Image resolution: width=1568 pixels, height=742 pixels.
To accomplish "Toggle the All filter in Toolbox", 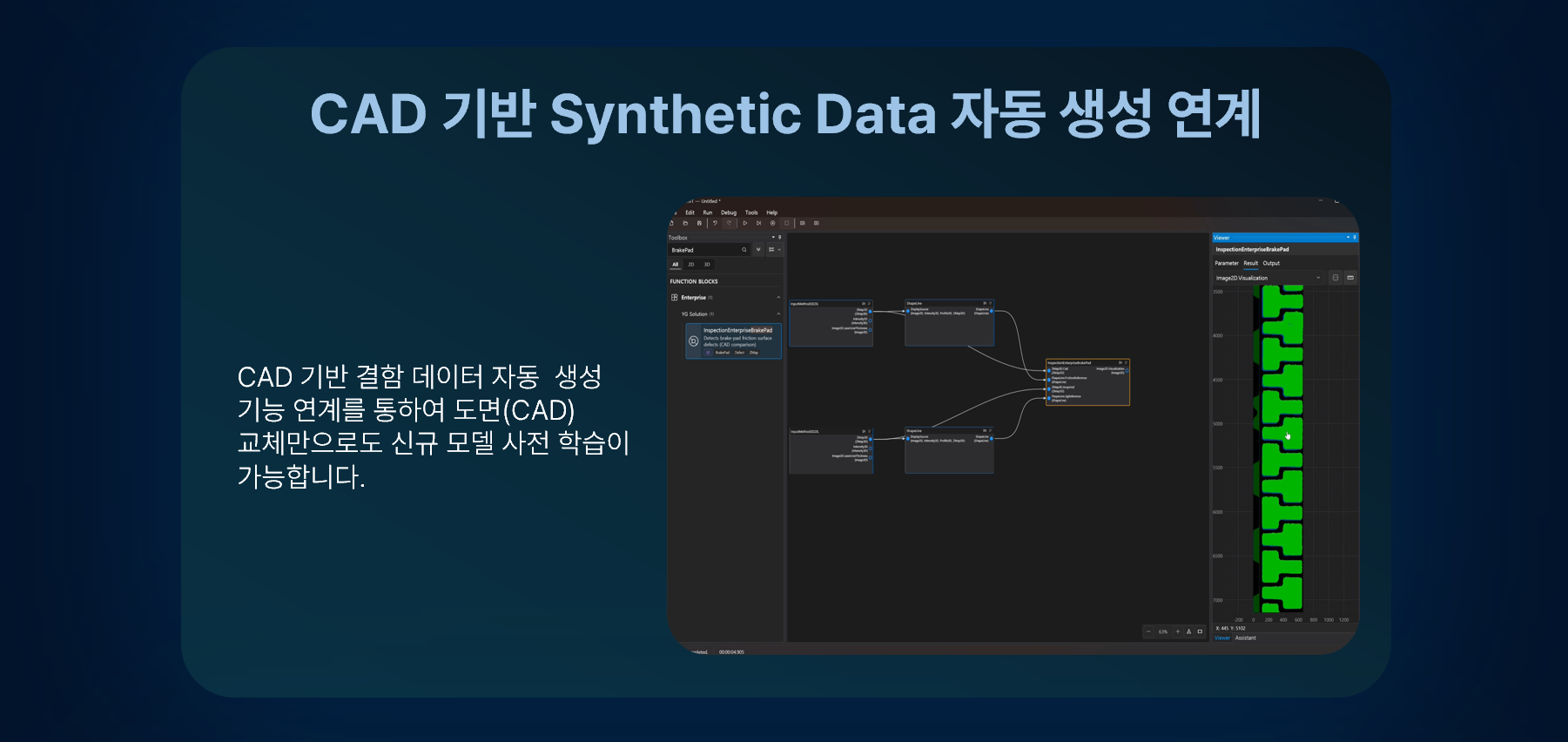I will [676, 265].
